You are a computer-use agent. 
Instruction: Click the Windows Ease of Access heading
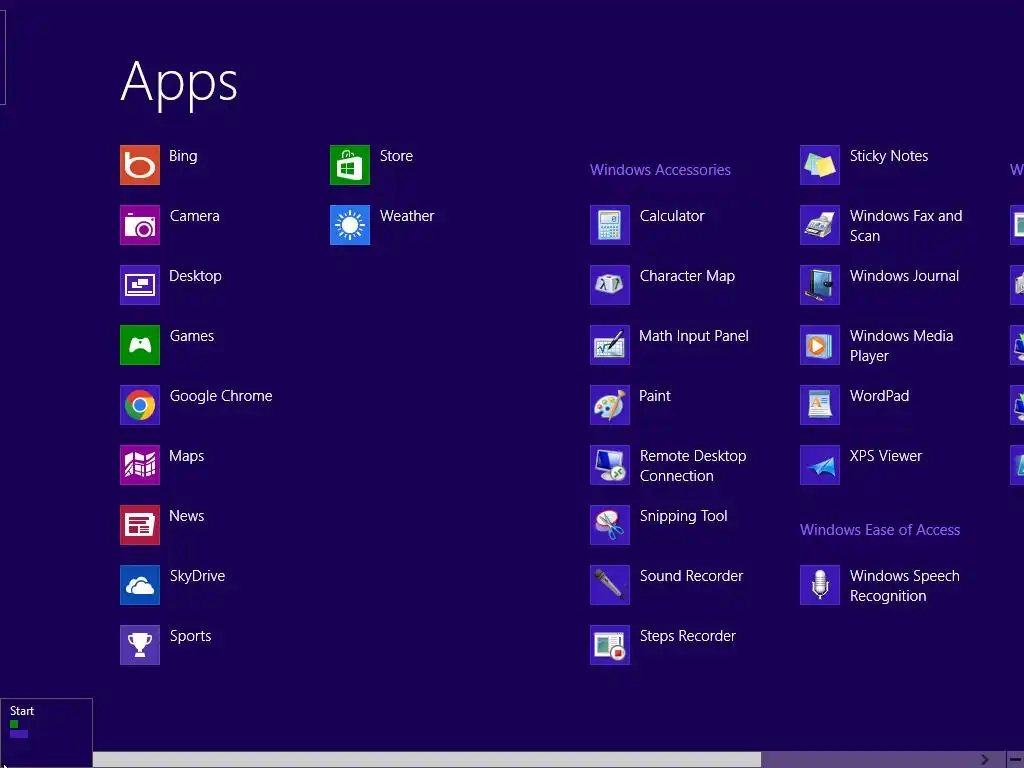point(880,530)
